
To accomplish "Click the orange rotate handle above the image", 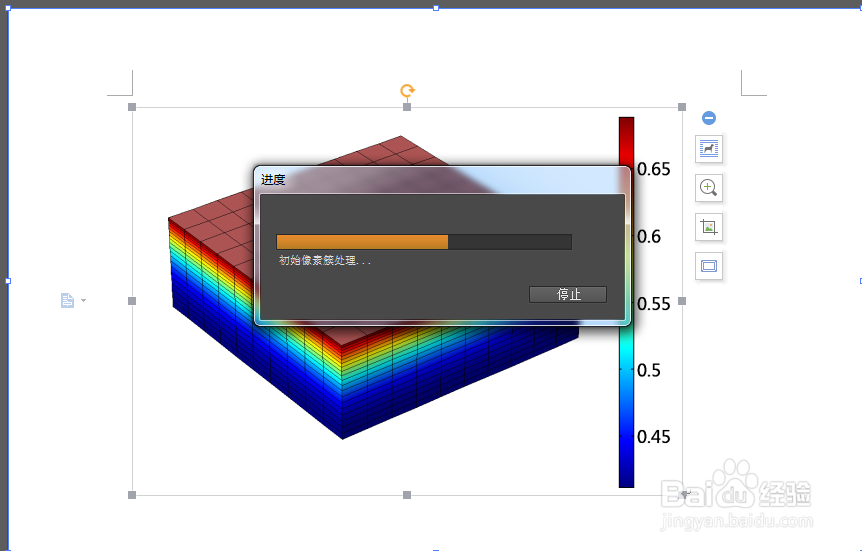I will [x=407, y=90].
